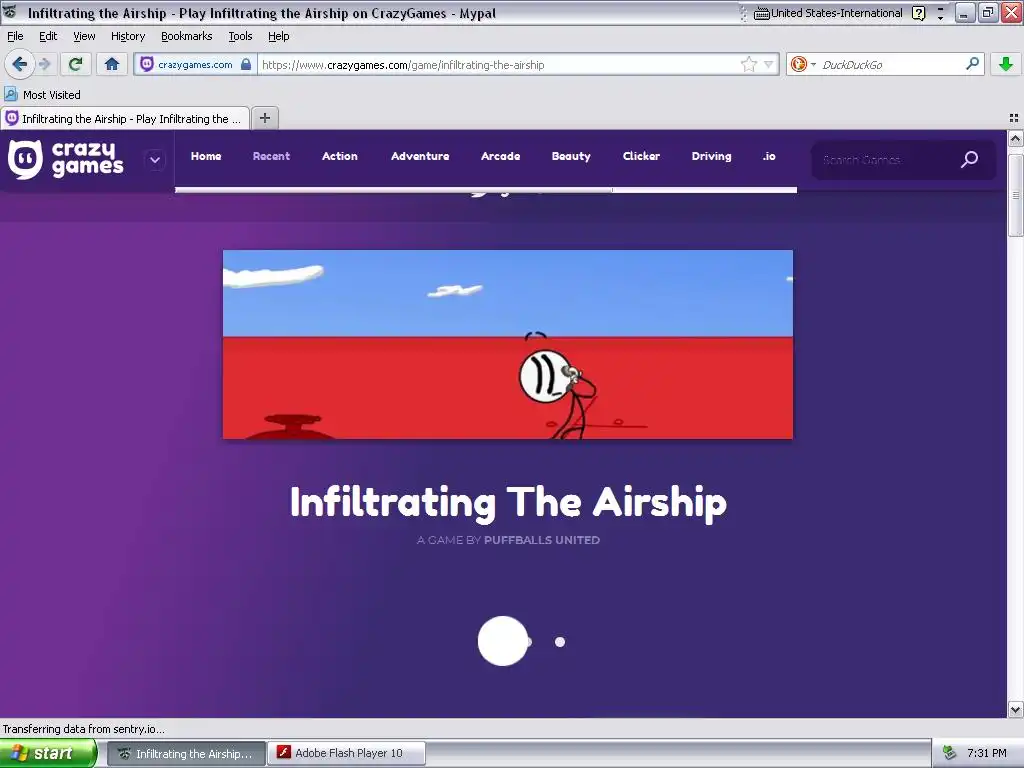This screenshot has height=768, width=1024.
Task: Click the 'Infiltrating The Airship' heading
Action: click(x=508, y=503)
